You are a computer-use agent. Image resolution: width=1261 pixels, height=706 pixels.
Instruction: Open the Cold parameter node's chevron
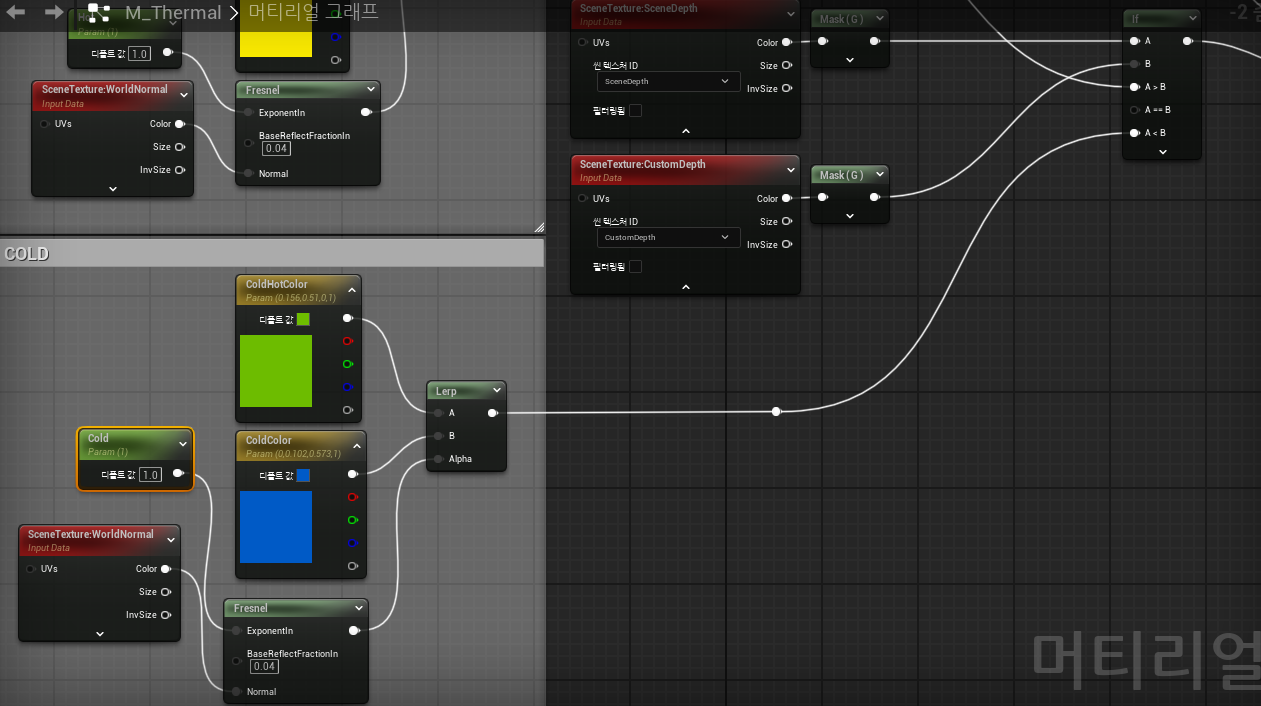click(182, 444)
